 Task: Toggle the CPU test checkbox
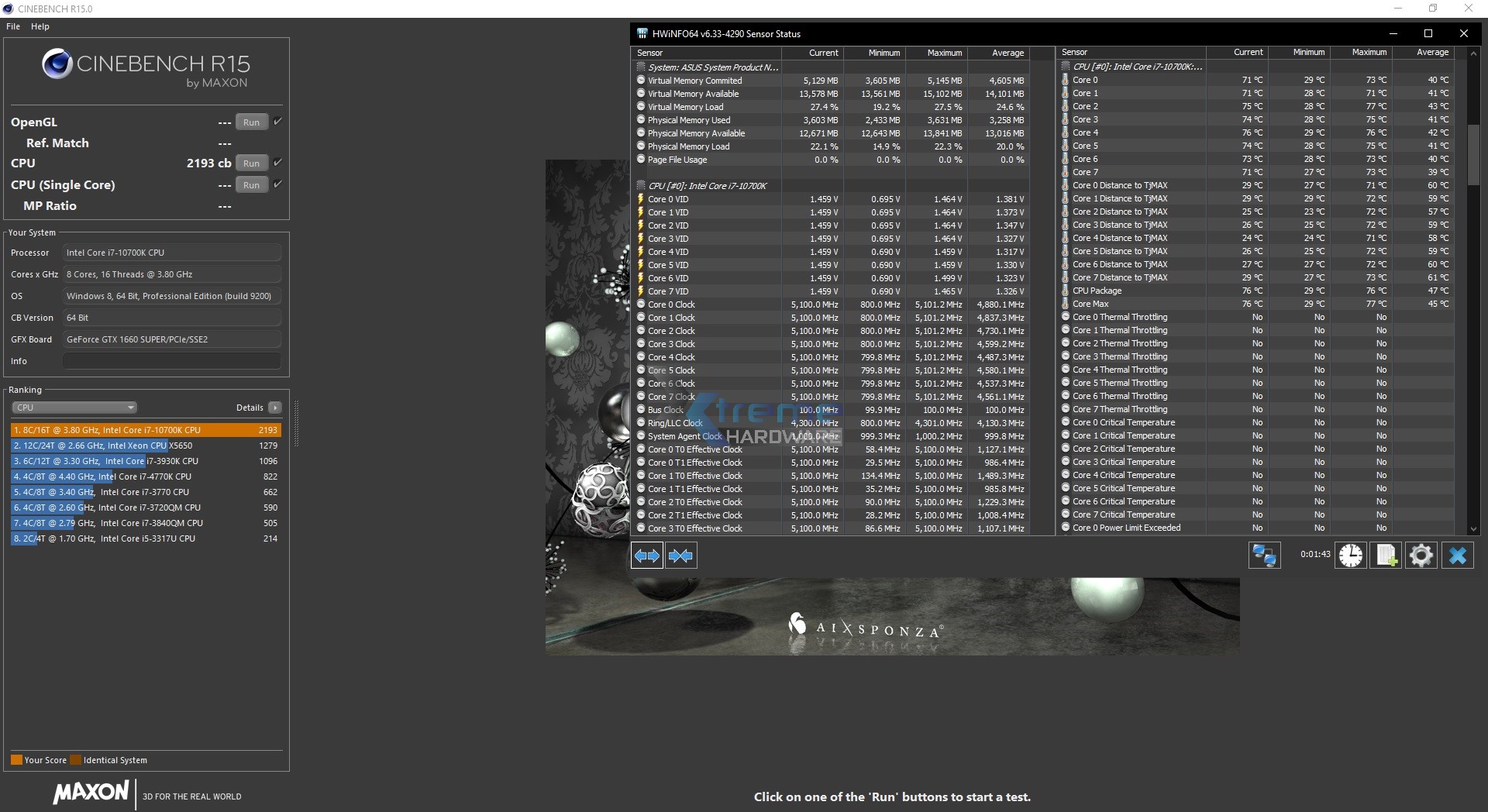pos(278,163)
